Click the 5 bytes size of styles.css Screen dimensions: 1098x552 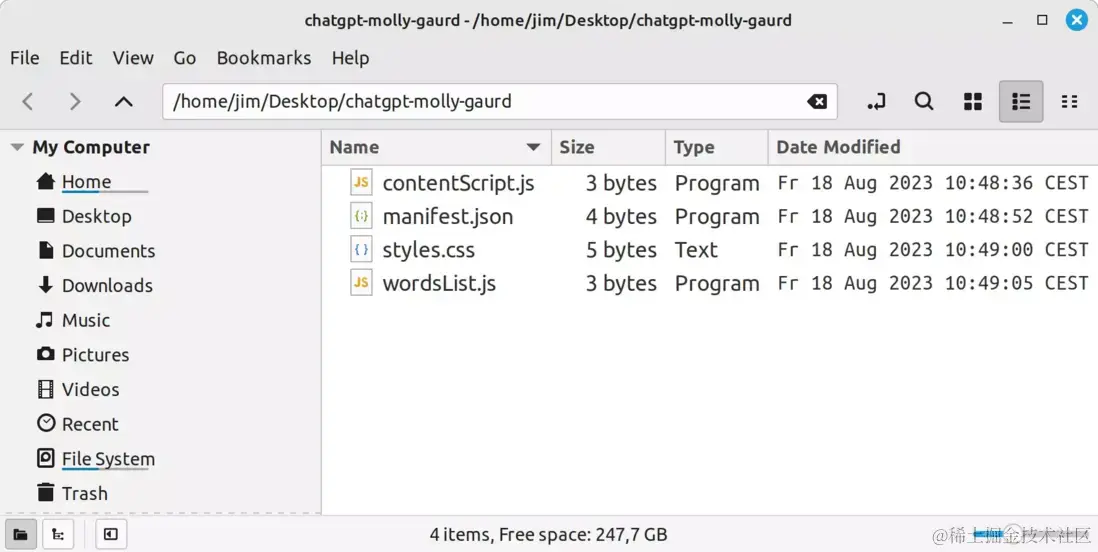pyautogui.click(x=621, y=249)
